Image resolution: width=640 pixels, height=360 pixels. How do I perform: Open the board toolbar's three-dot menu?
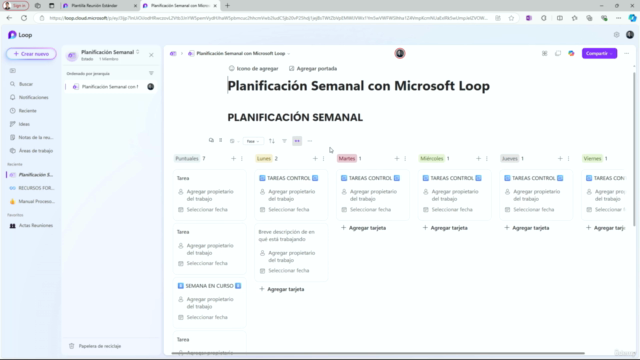coord(310,141)
